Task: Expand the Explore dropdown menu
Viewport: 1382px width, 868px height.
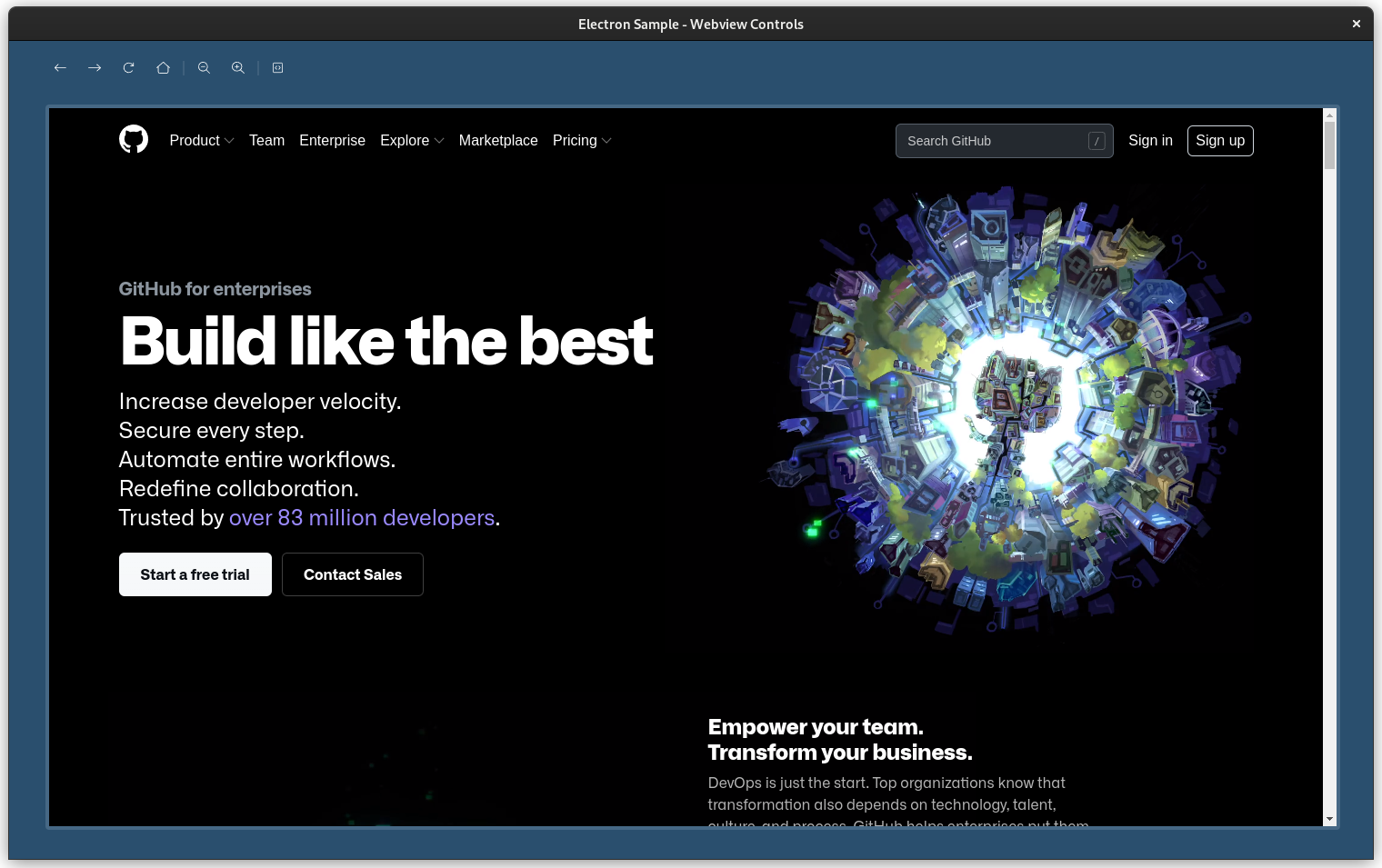Action: pyautogui.click(x=412, y=141)
